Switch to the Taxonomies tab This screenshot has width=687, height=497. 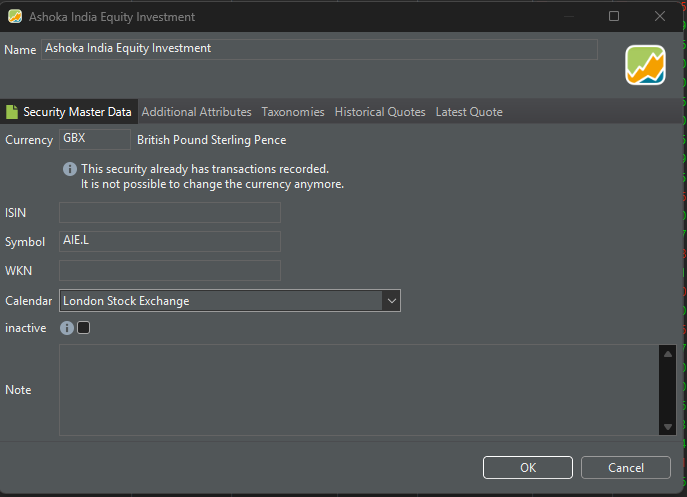click(x=293, y=112)
